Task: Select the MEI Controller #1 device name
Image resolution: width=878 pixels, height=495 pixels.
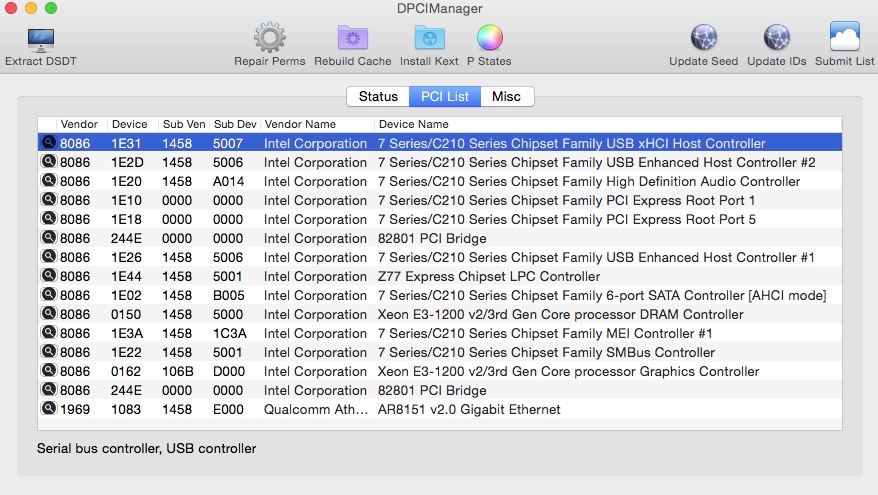Action: [x=545, y=334]
